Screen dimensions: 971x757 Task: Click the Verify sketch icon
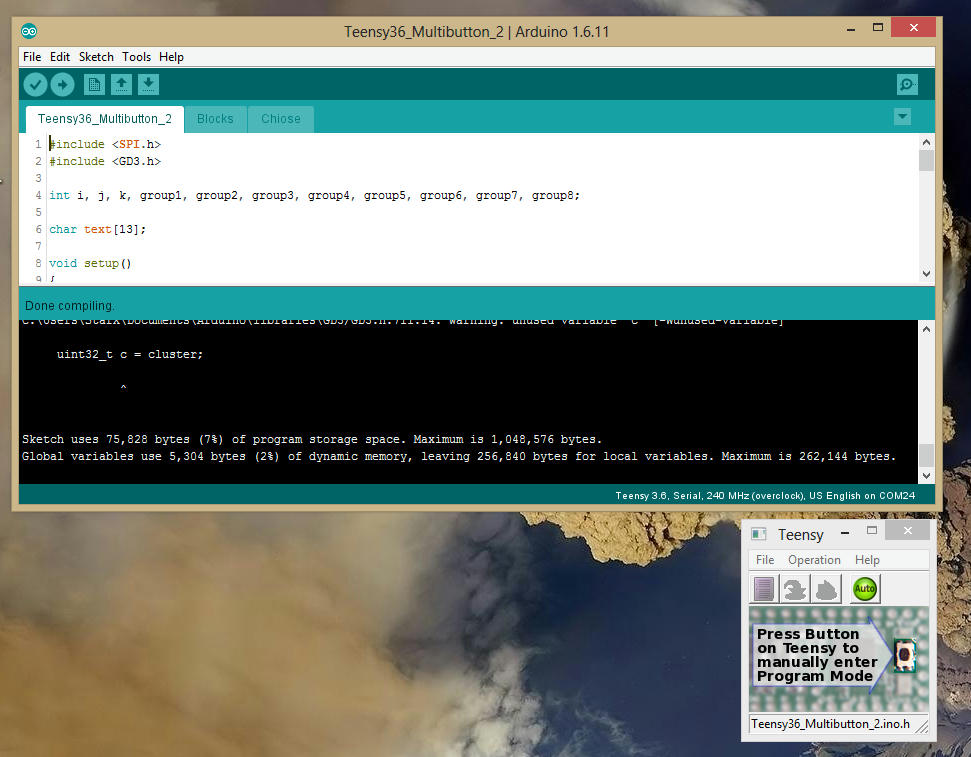[35, 84]
